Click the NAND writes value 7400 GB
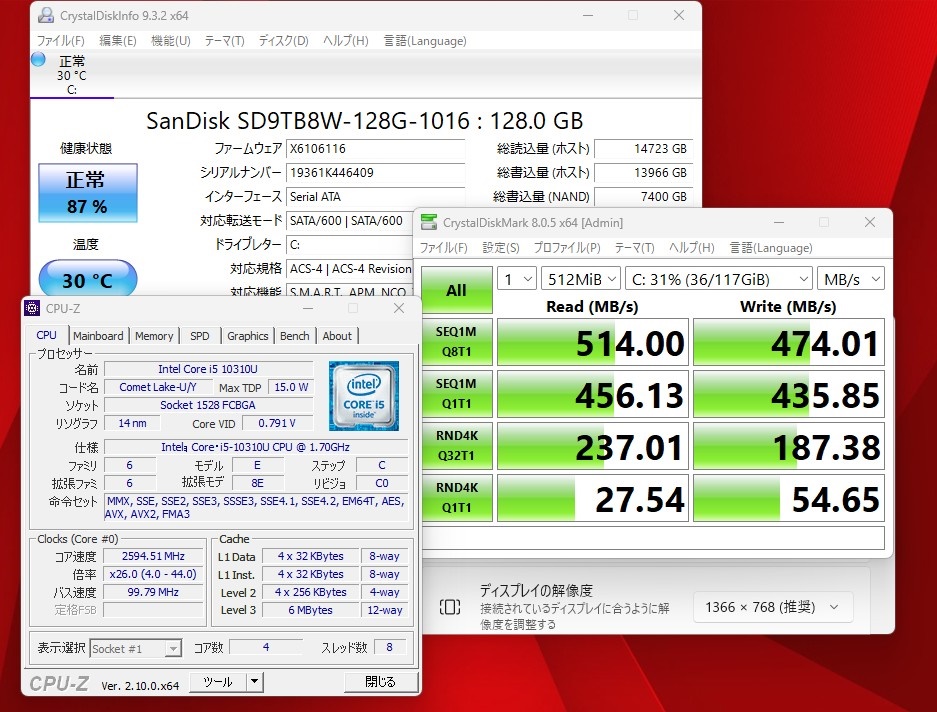Viewport: 937px width, 712px height. click(x=644, y=197)
